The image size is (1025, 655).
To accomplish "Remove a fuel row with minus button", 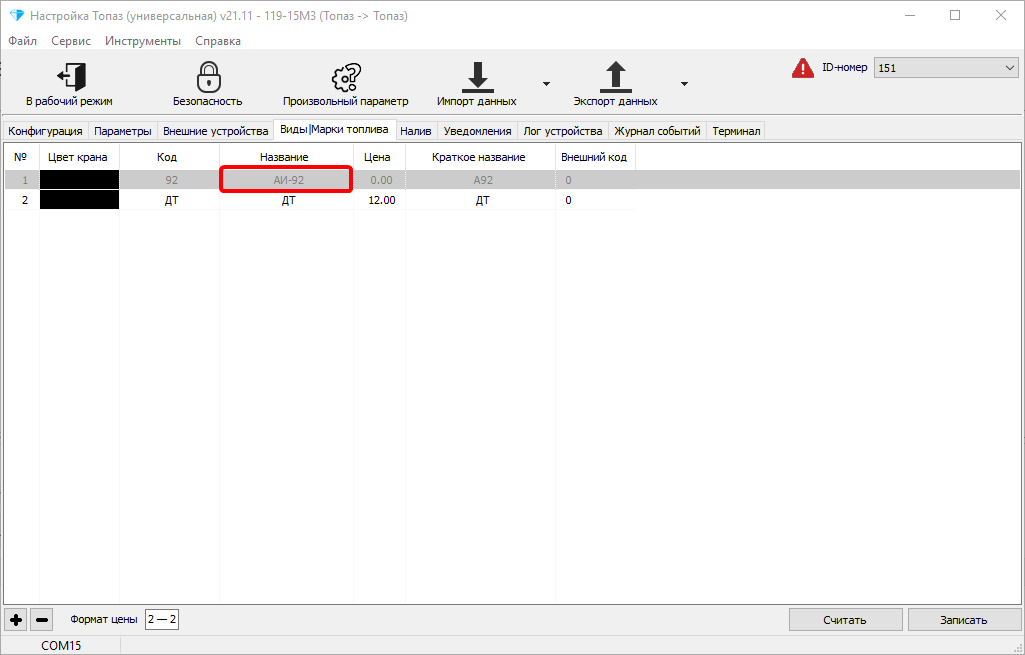I will (x=42, y=620).
